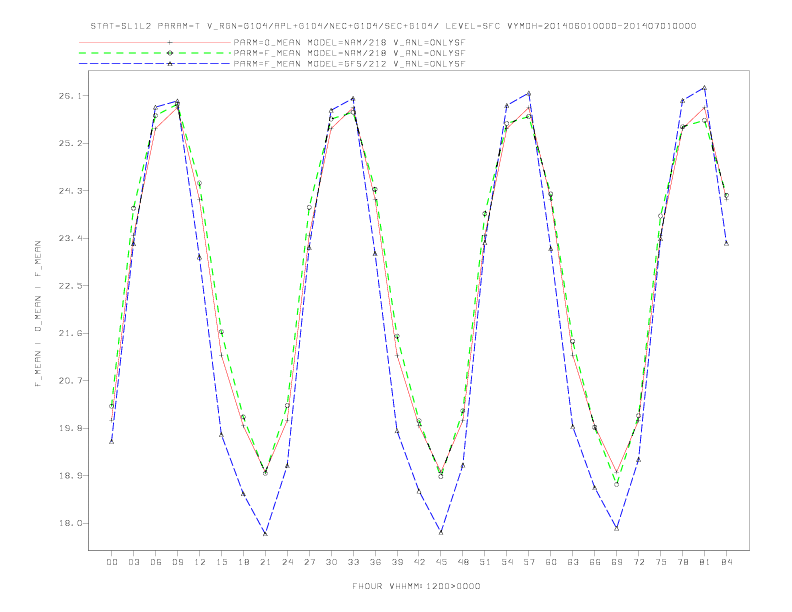Click x-axis tick label 63

coord(573,562)
